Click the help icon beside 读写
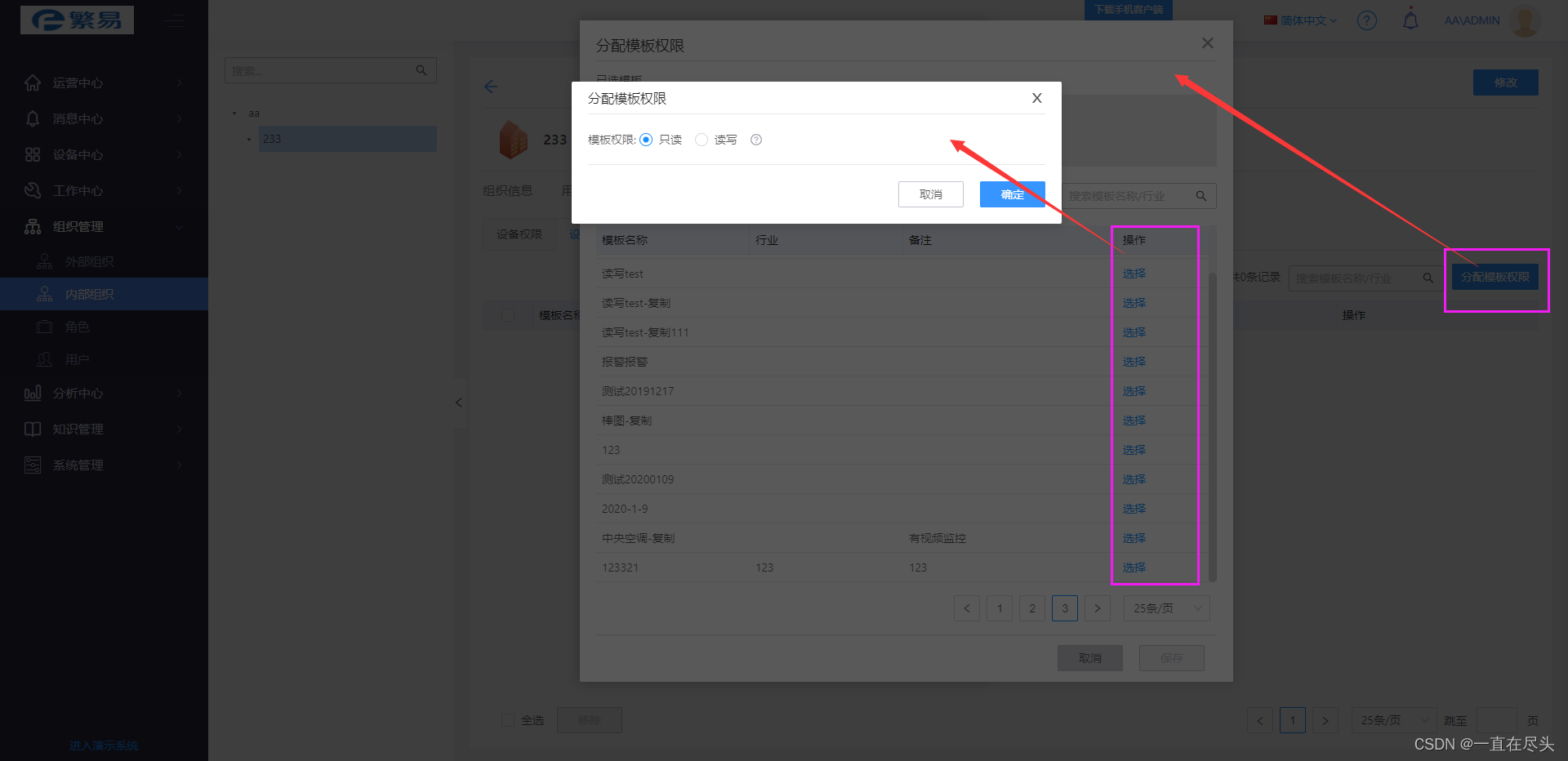 [756, 140]
